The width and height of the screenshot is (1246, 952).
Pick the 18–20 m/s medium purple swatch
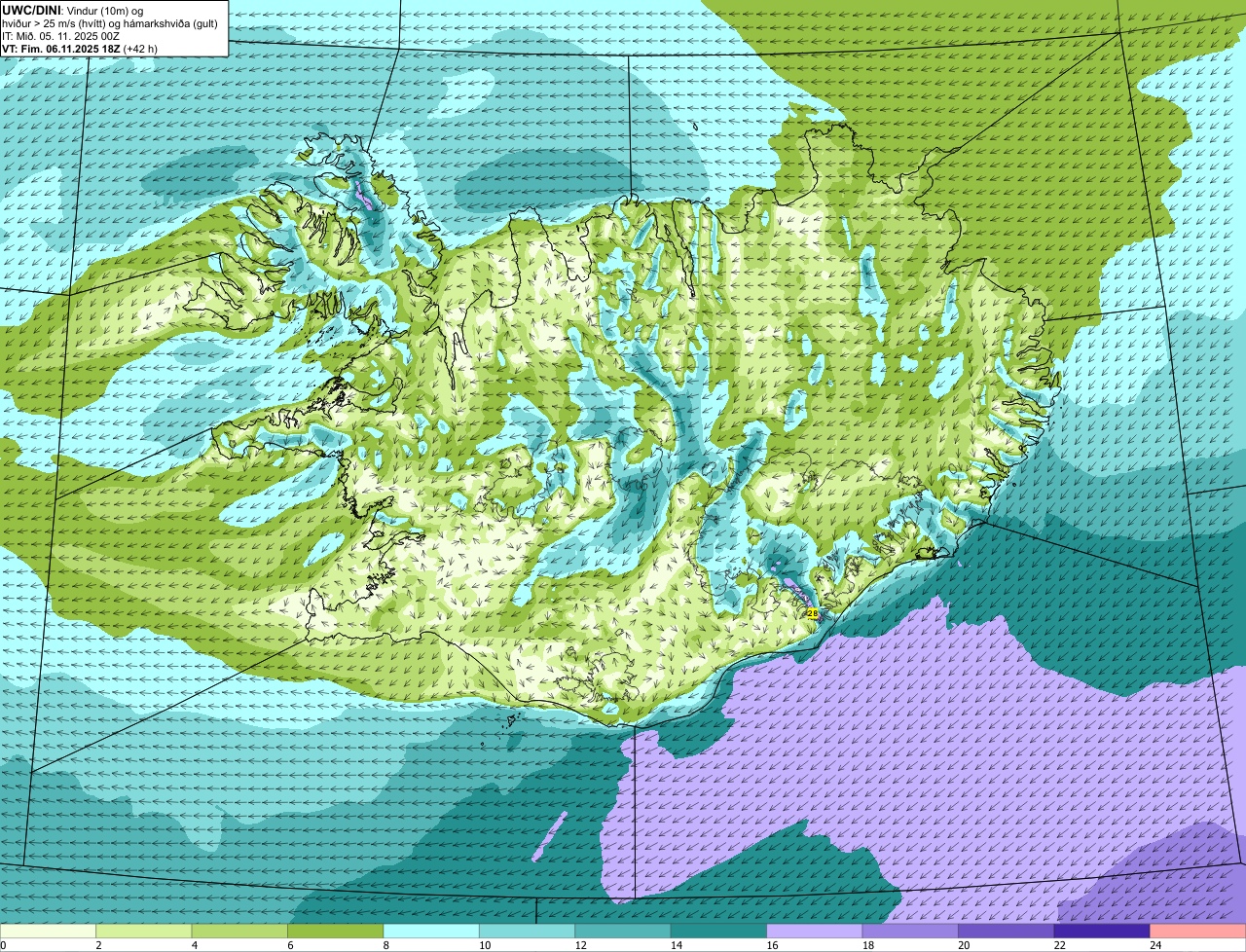911,931
